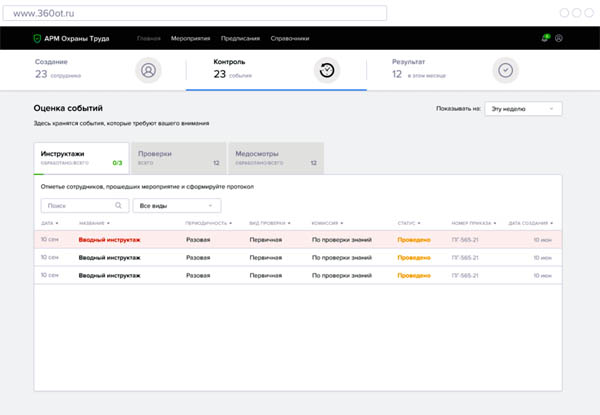This screenshot has height=415, width=600.
Task: Switch to the Проверки tab
Action: click(177, 157)
